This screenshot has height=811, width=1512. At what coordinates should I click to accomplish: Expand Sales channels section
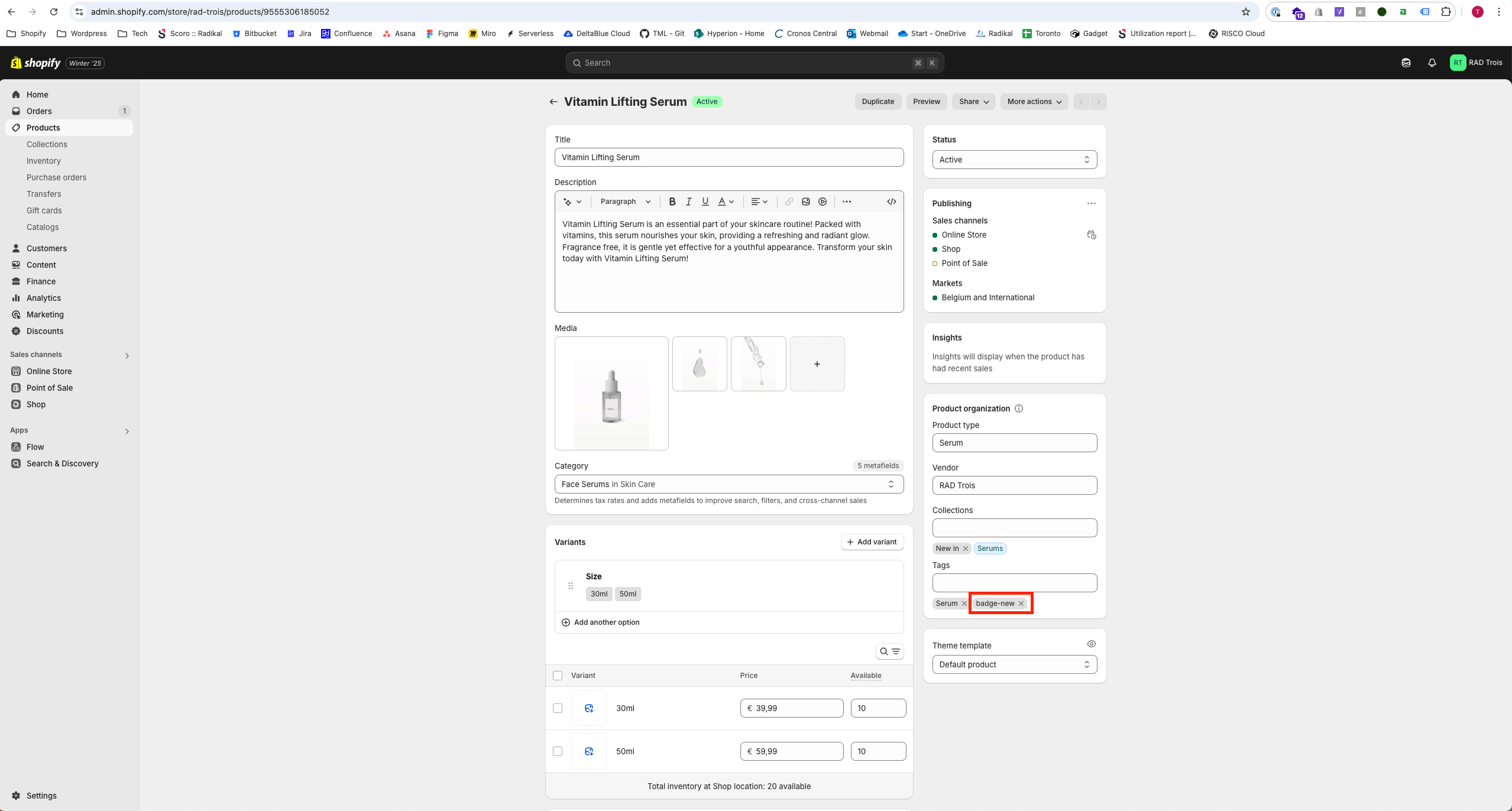pyautogui.click(x=127, y=355)
